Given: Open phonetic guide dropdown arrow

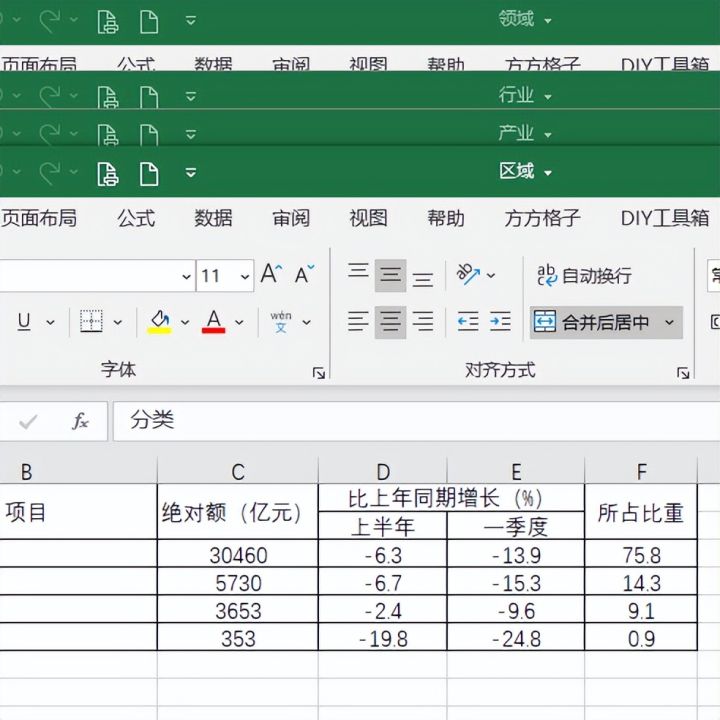Looking at the screenshot, I should [306, 322].
